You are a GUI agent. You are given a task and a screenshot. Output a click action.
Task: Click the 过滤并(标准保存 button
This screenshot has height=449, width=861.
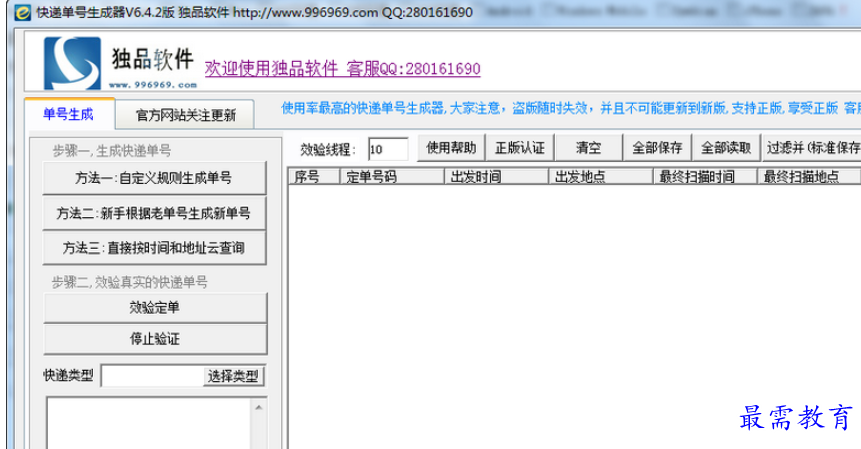pos(812,148)
